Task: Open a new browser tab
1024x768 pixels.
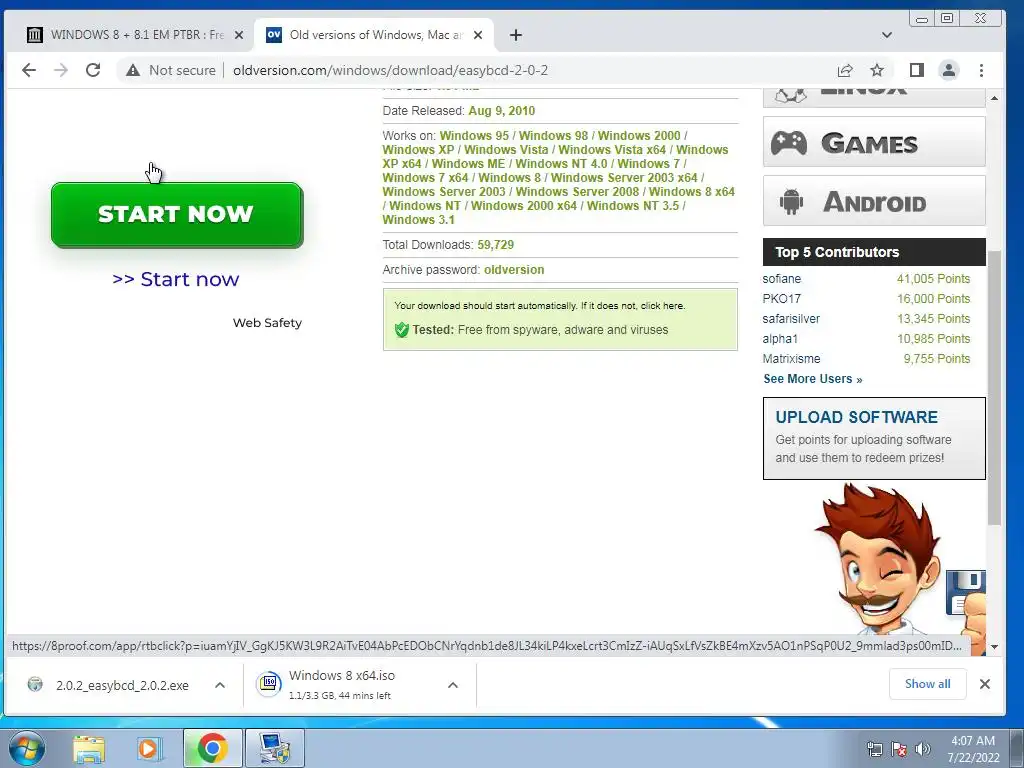Action: (516, 35)
